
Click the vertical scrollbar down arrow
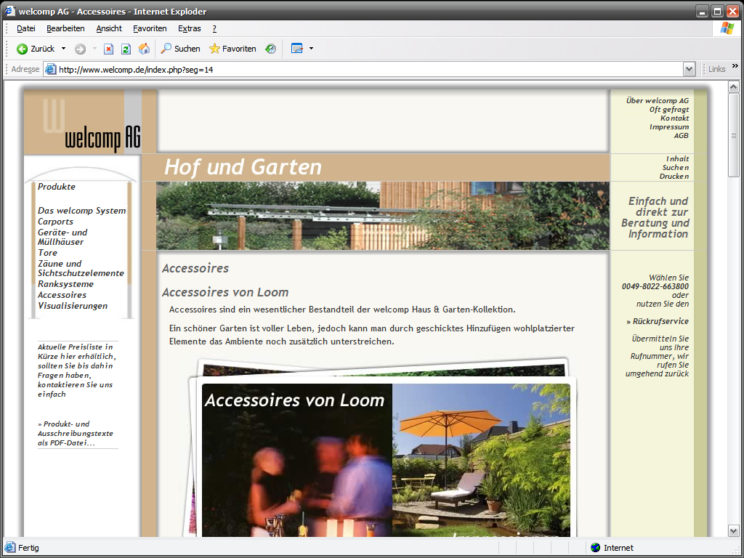[x=734, y=530]
